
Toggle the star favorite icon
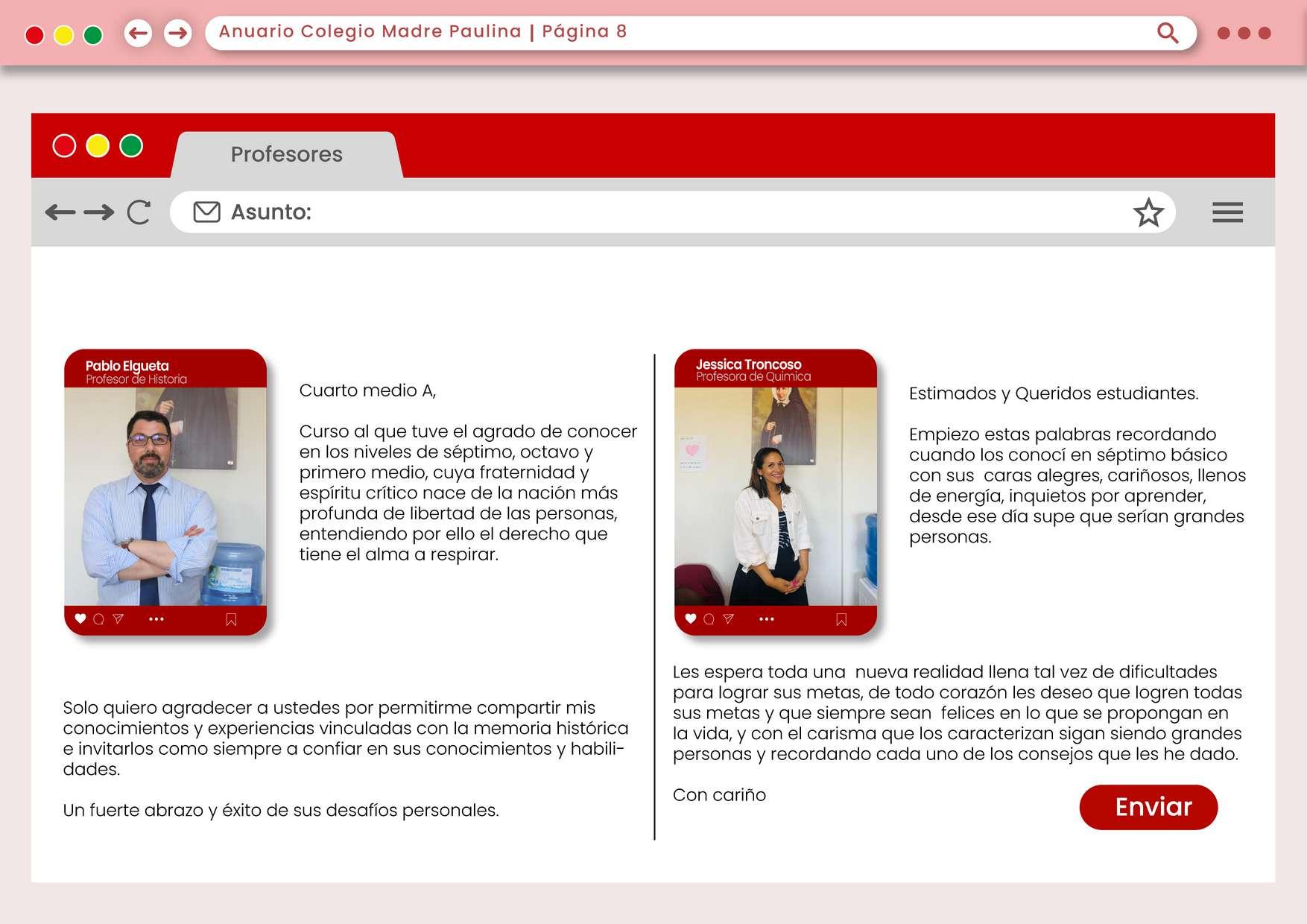point(1148,212)
